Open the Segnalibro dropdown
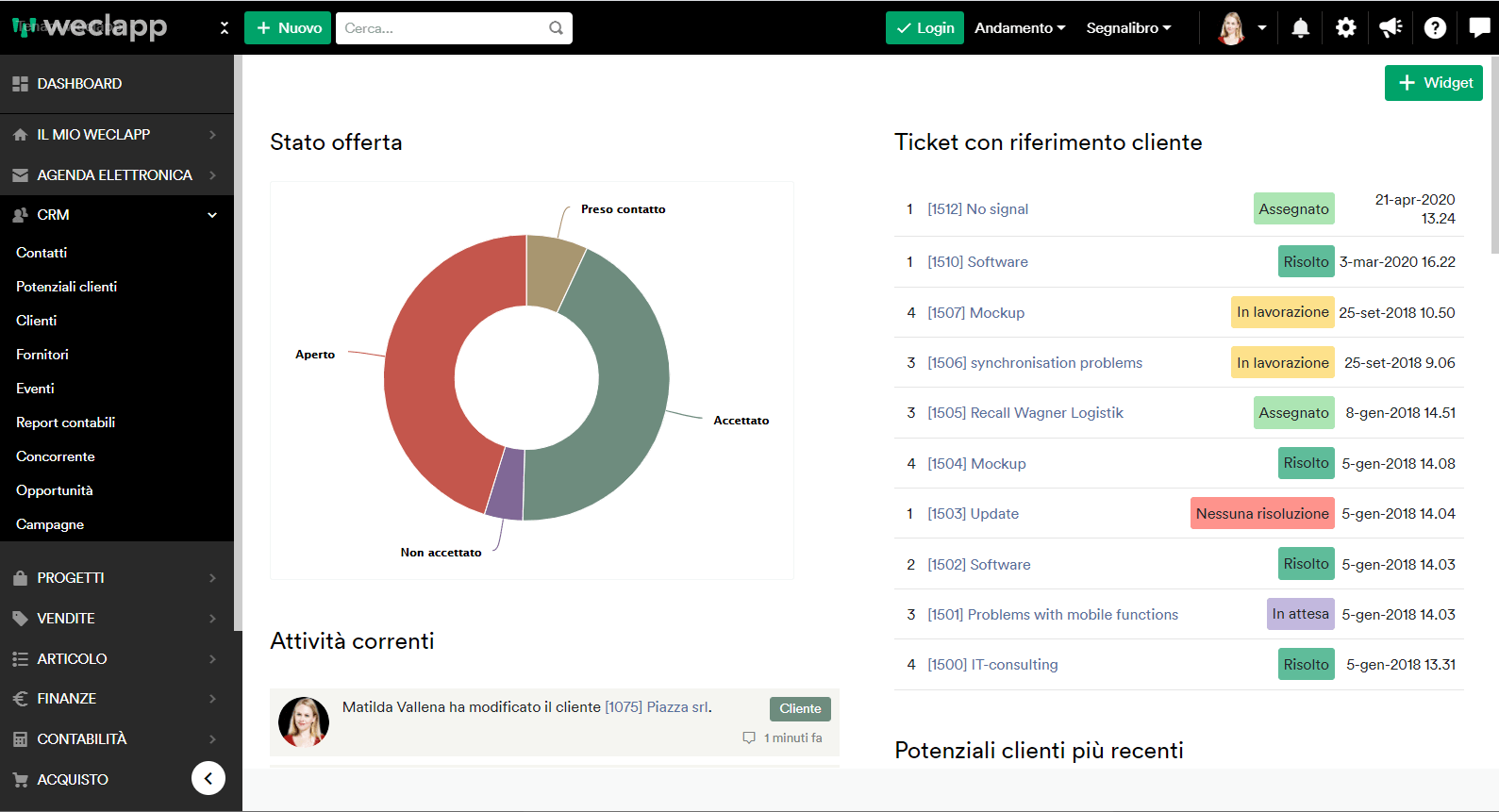This screenshot has width=1499, height=812. (1128, 28)
